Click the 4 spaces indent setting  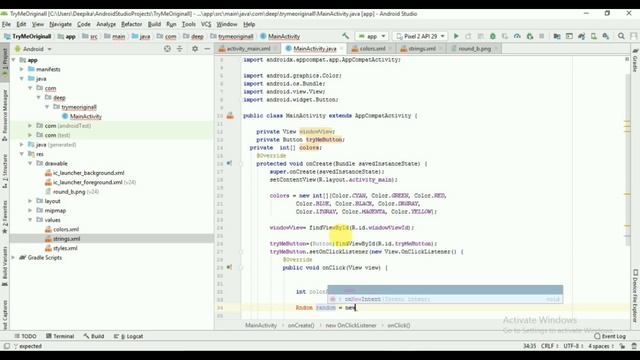601,346
